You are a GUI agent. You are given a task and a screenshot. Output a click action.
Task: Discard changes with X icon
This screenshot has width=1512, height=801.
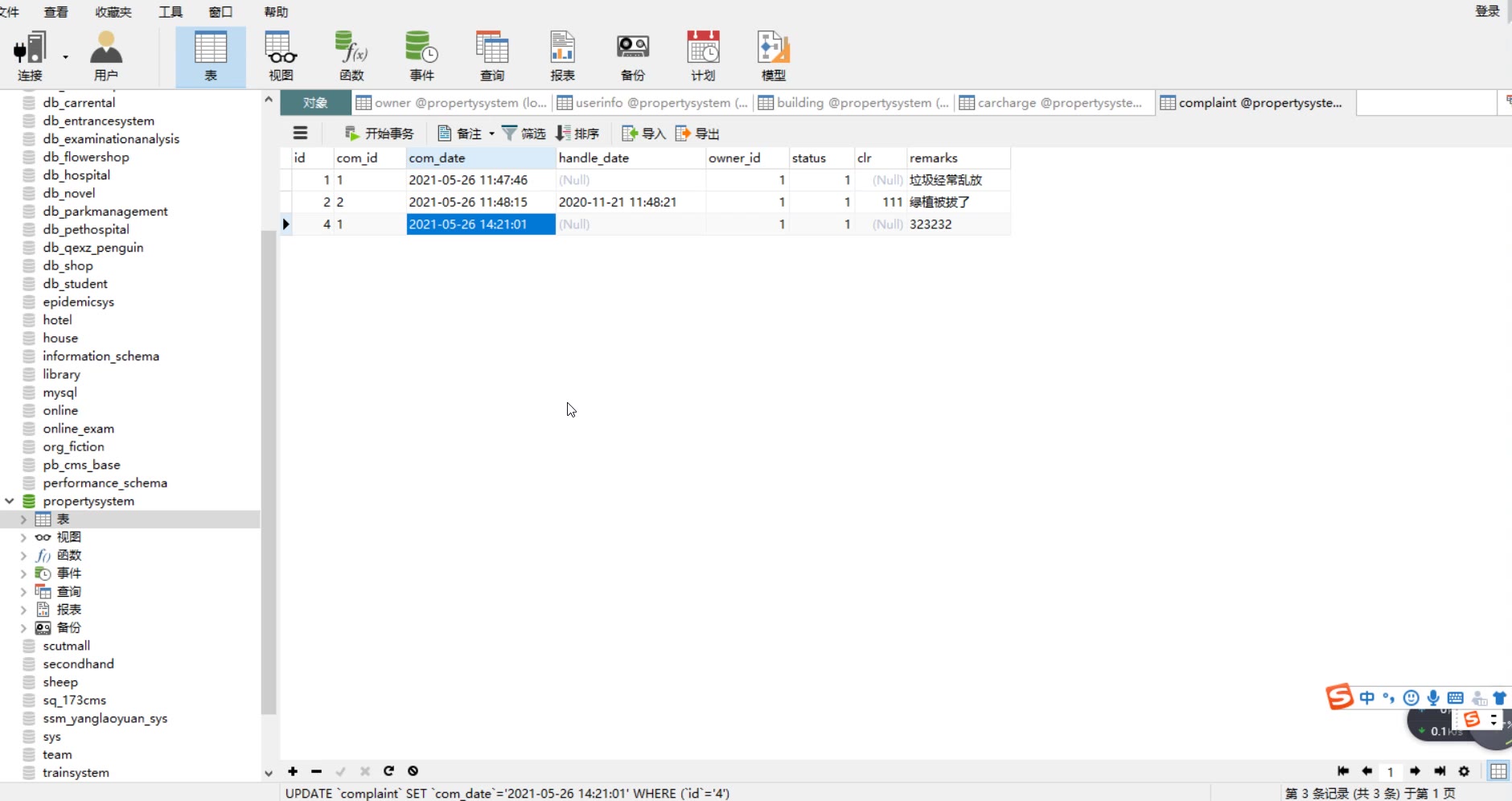(x=364, y=771)
